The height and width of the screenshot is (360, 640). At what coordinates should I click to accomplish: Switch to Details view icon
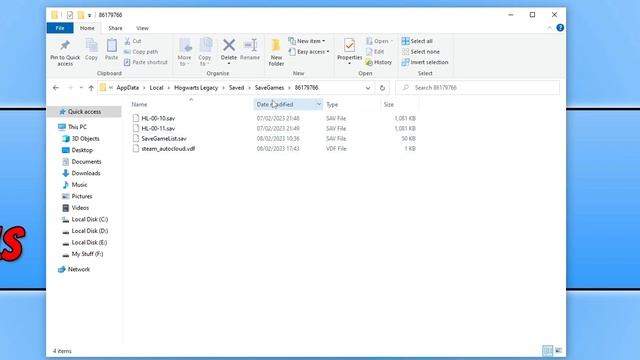(547, 351)
